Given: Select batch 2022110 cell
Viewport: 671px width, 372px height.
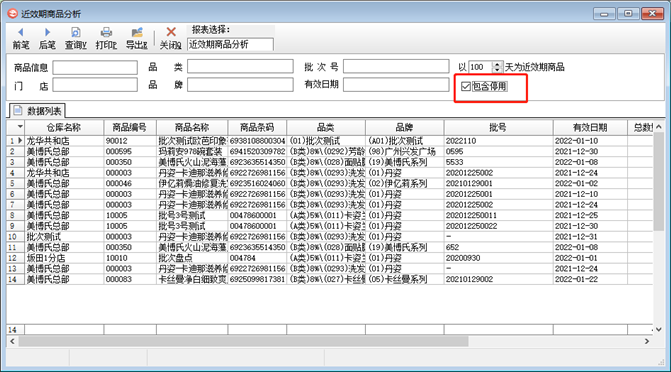Looking at the screenshot, I should coord(498,141).
